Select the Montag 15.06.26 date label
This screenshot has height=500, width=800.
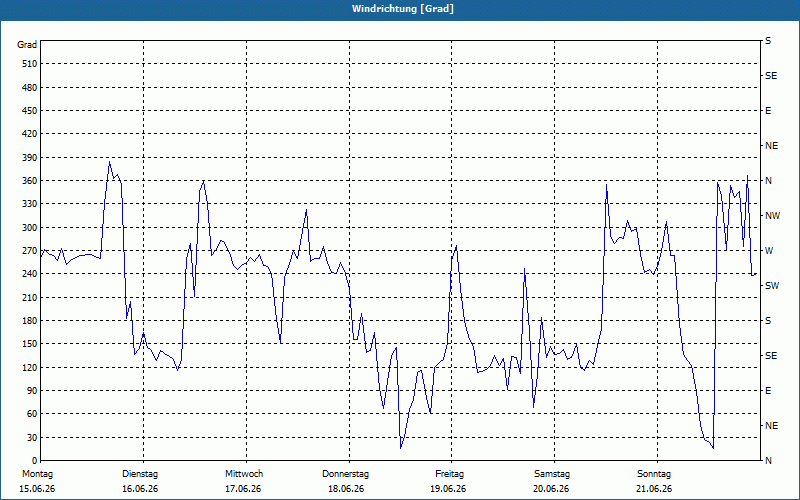(x=37, y=481)
